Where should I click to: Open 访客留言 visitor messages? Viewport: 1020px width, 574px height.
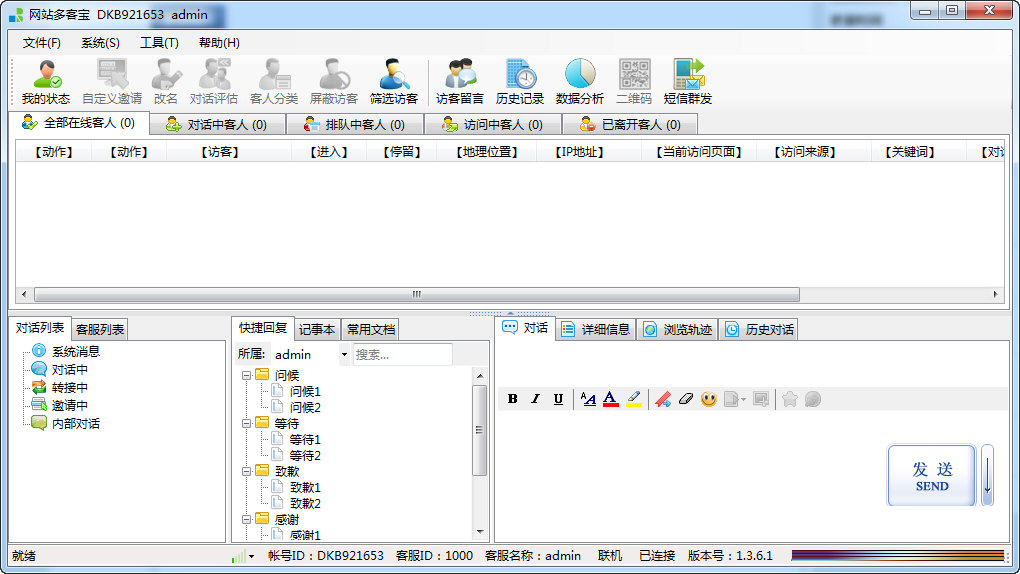coord(460,81)
